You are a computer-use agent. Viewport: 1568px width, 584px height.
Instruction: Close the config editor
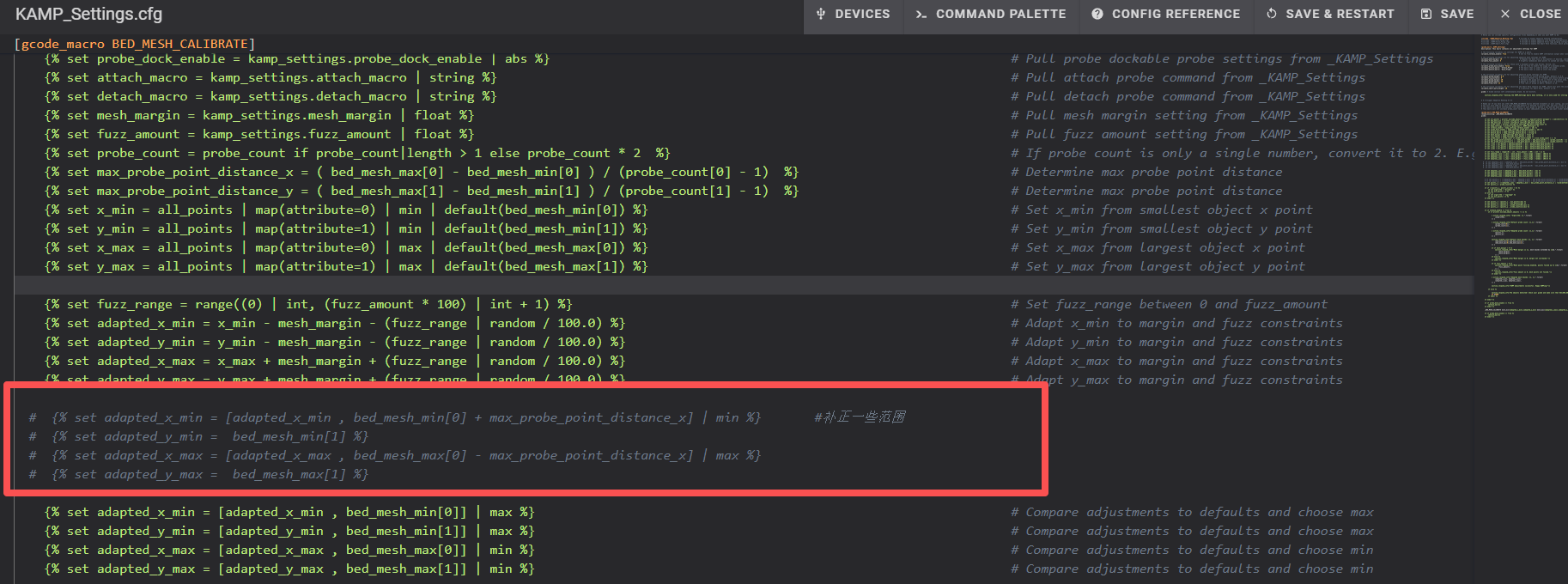coord(1530,14)
